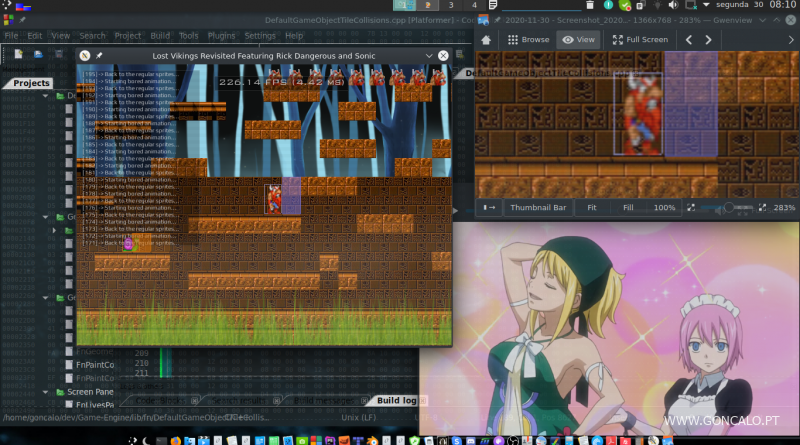
Task: Set zoom to 100%
Action: pyautogui.click(x=663, y=207)
